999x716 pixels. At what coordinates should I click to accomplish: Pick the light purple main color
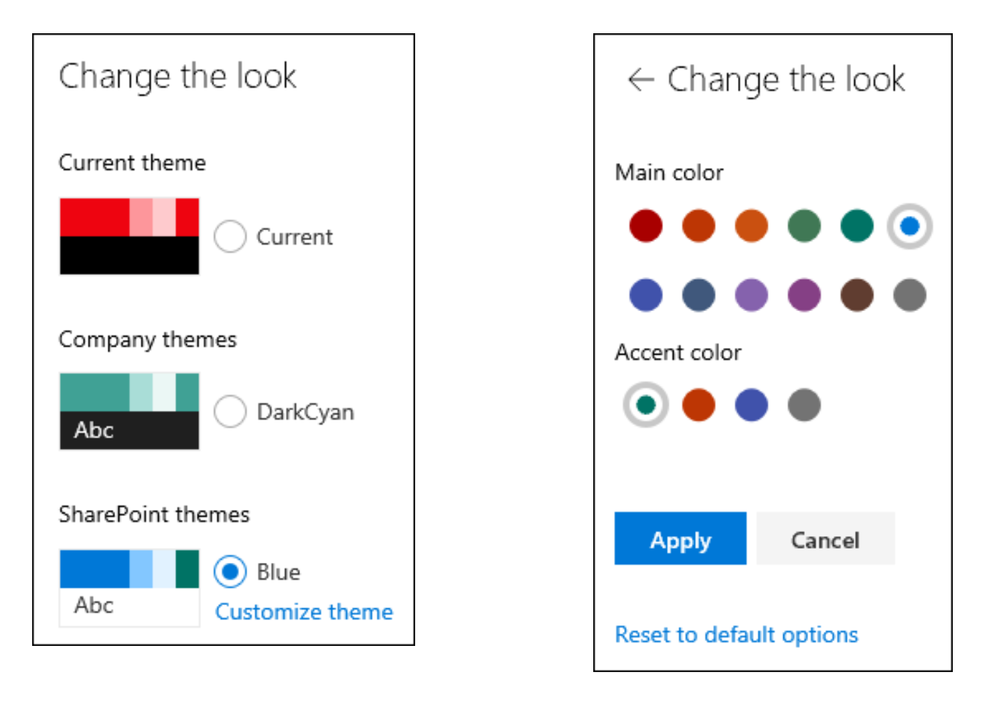tap(751, 295)
